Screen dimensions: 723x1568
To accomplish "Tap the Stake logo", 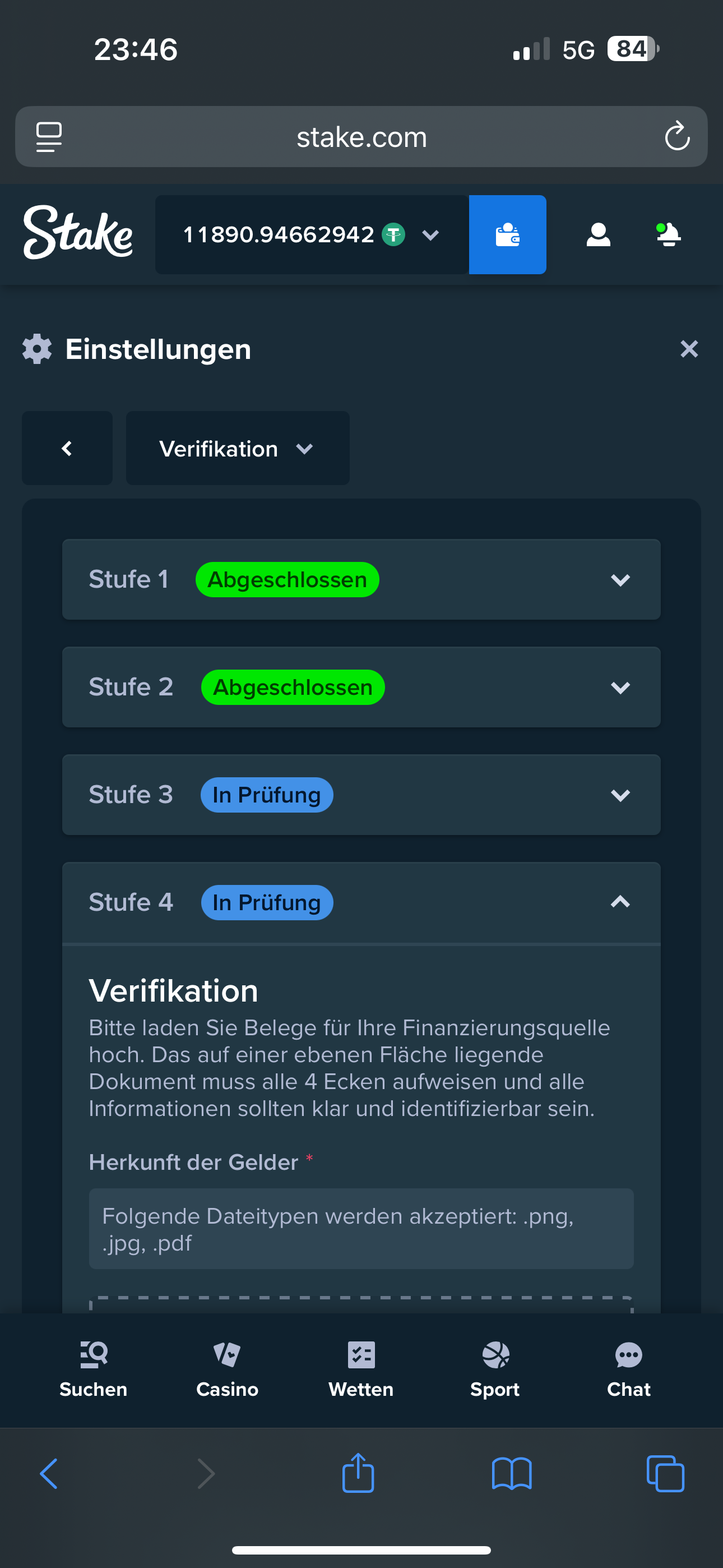I will (78, 233).
